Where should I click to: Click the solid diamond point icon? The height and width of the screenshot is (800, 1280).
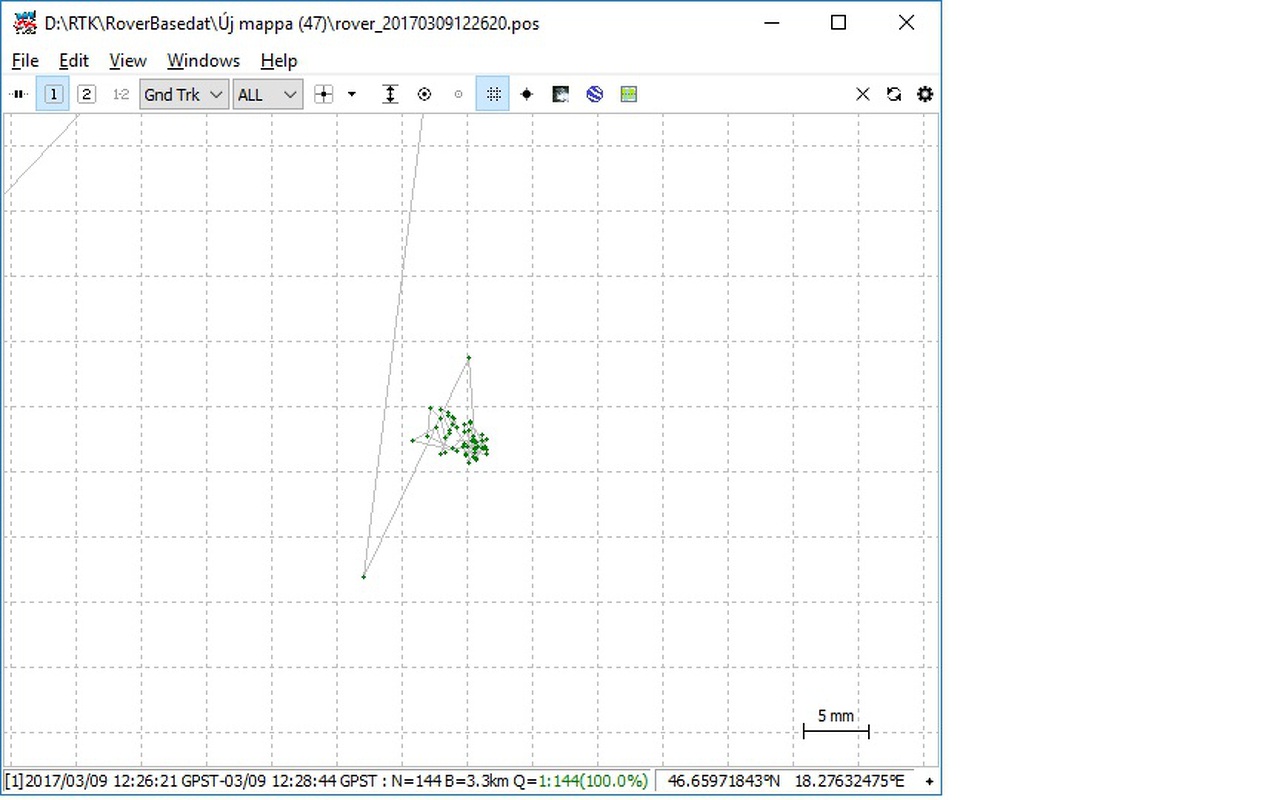(527, 94)
